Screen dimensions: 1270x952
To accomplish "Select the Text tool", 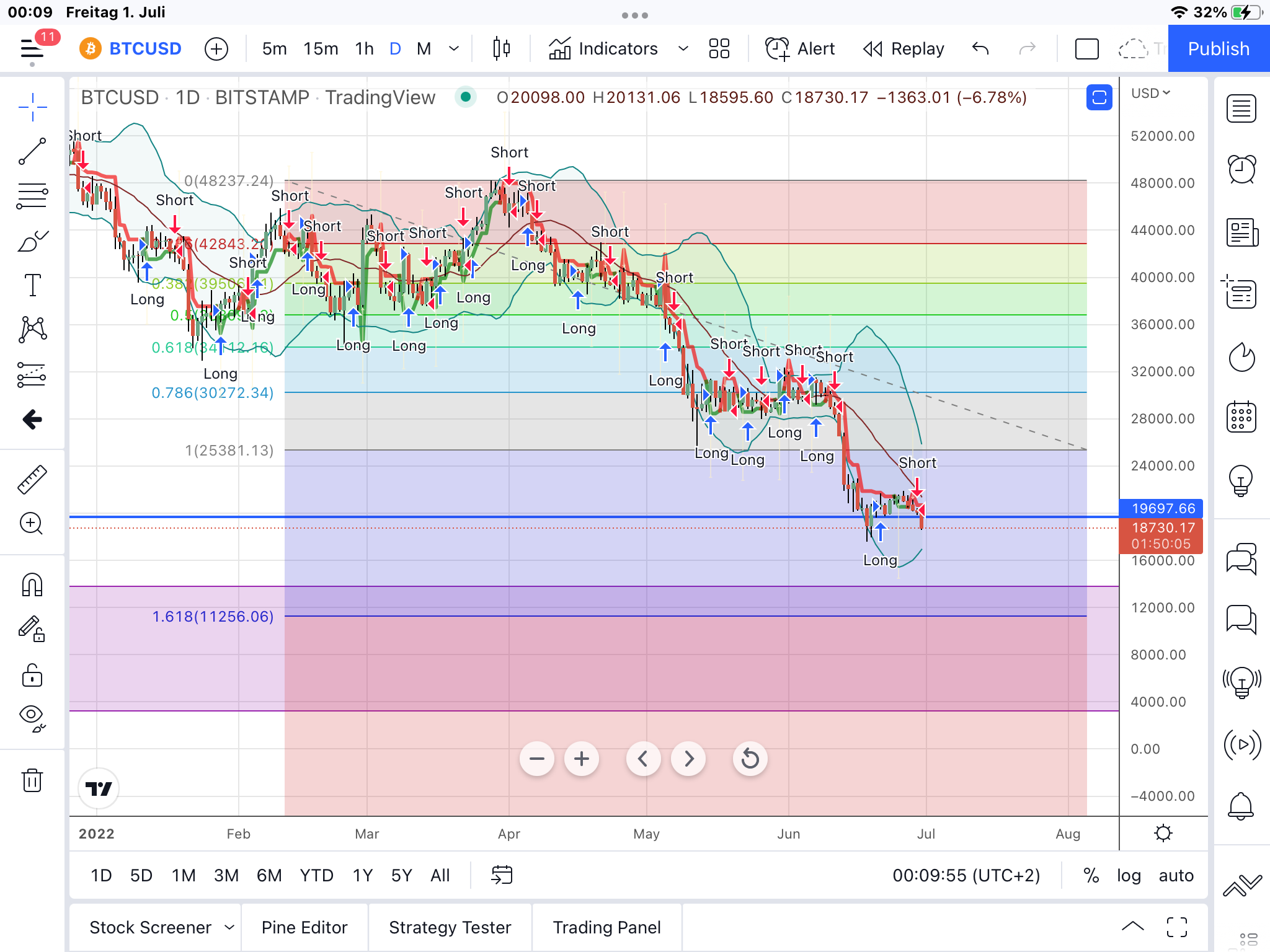I will coord(32,286).
